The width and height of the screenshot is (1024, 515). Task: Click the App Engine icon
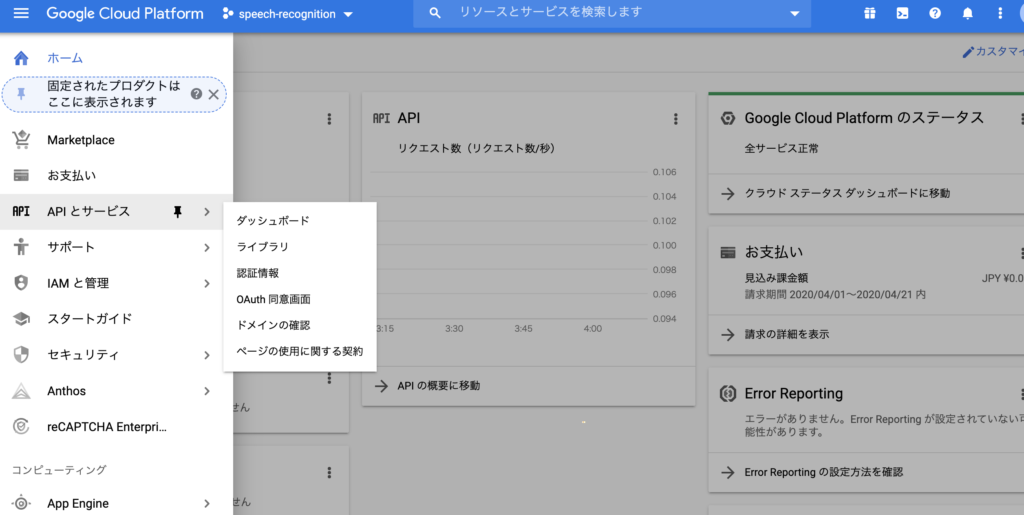click(21, 503)
